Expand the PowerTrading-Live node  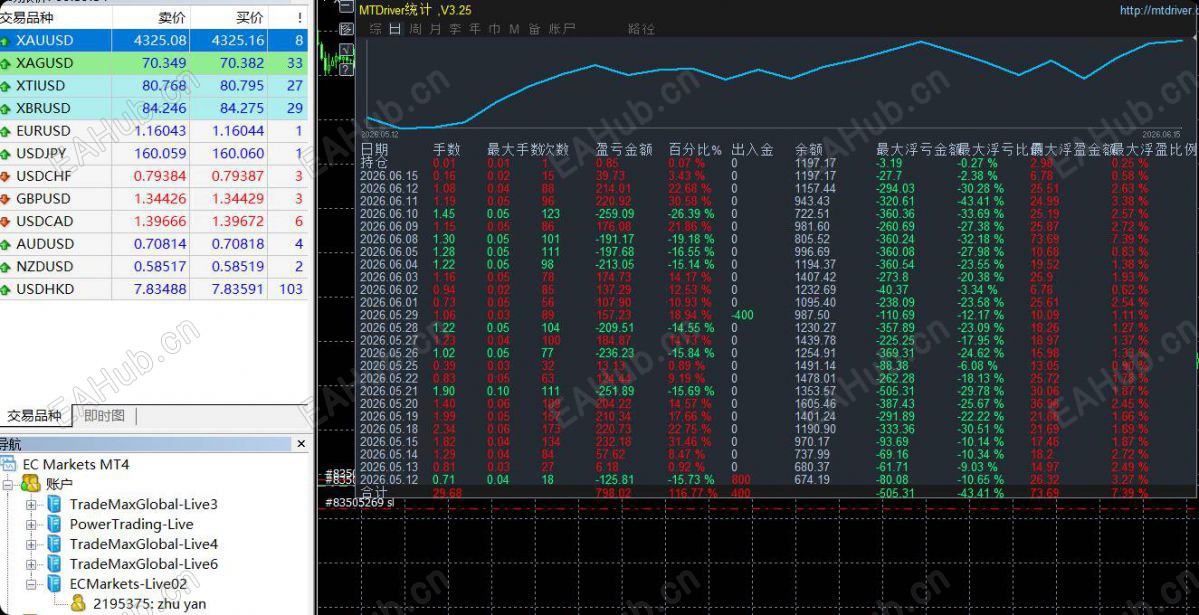pyautogui.click(x=31, y=525)
